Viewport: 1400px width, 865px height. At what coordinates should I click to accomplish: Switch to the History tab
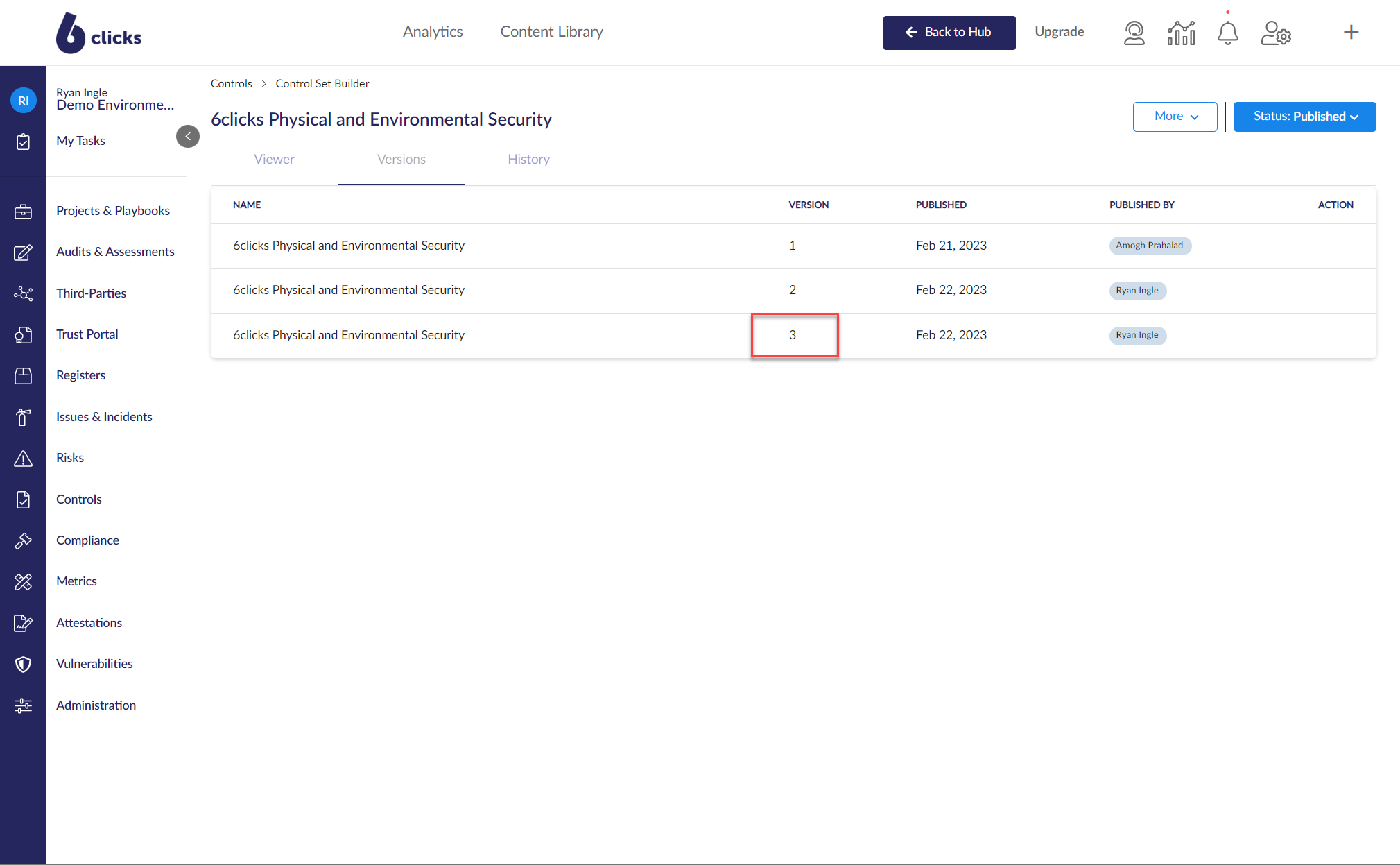[x=528, y=160]
